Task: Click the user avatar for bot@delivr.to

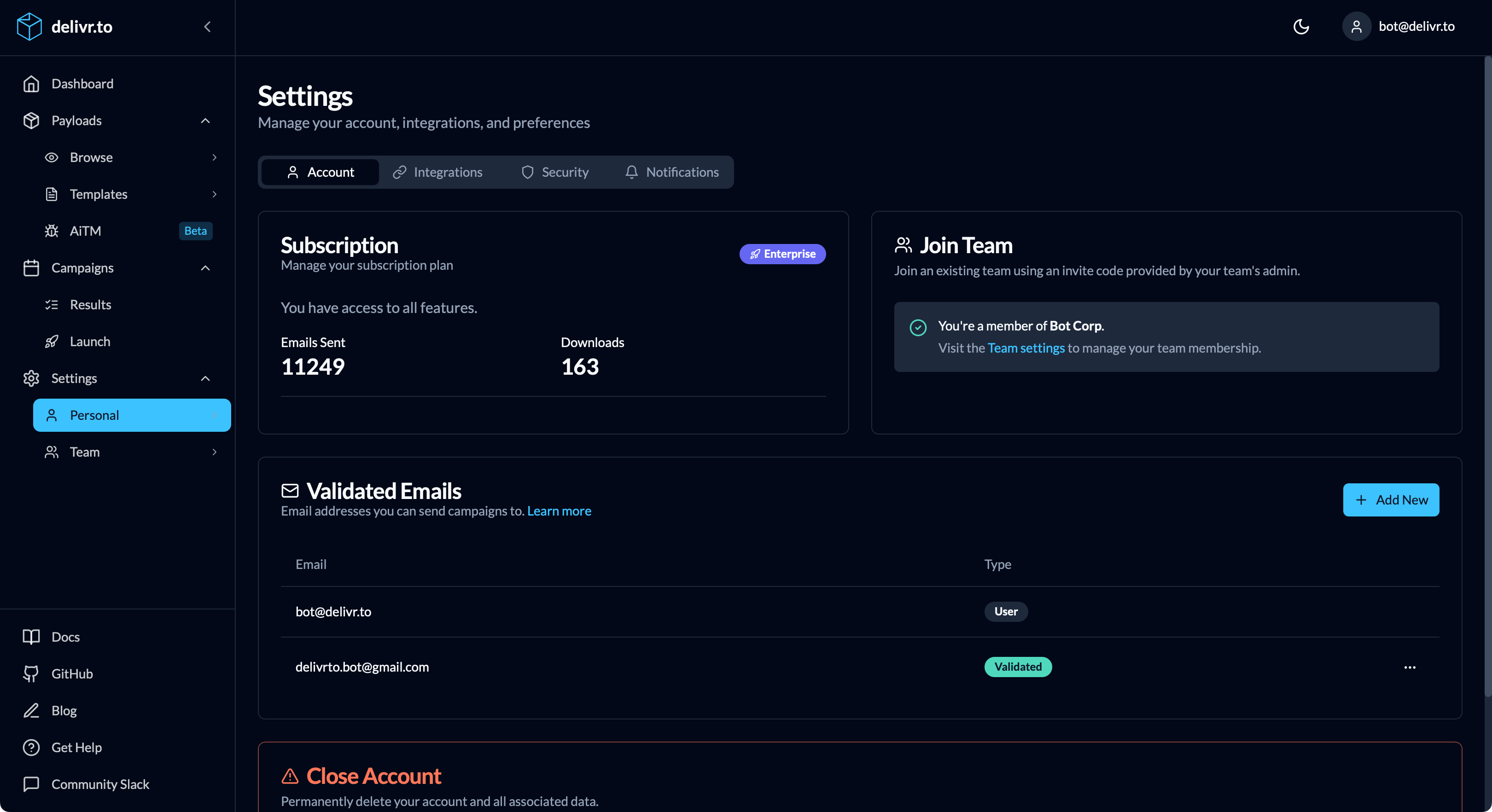Action: tap(1356, 26)
